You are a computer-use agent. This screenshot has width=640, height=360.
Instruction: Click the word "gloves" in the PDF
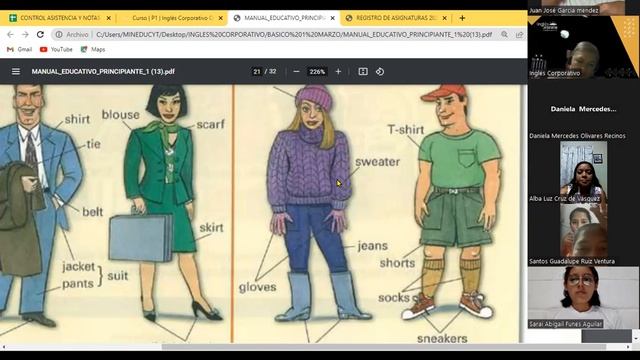tap(258, 287)
